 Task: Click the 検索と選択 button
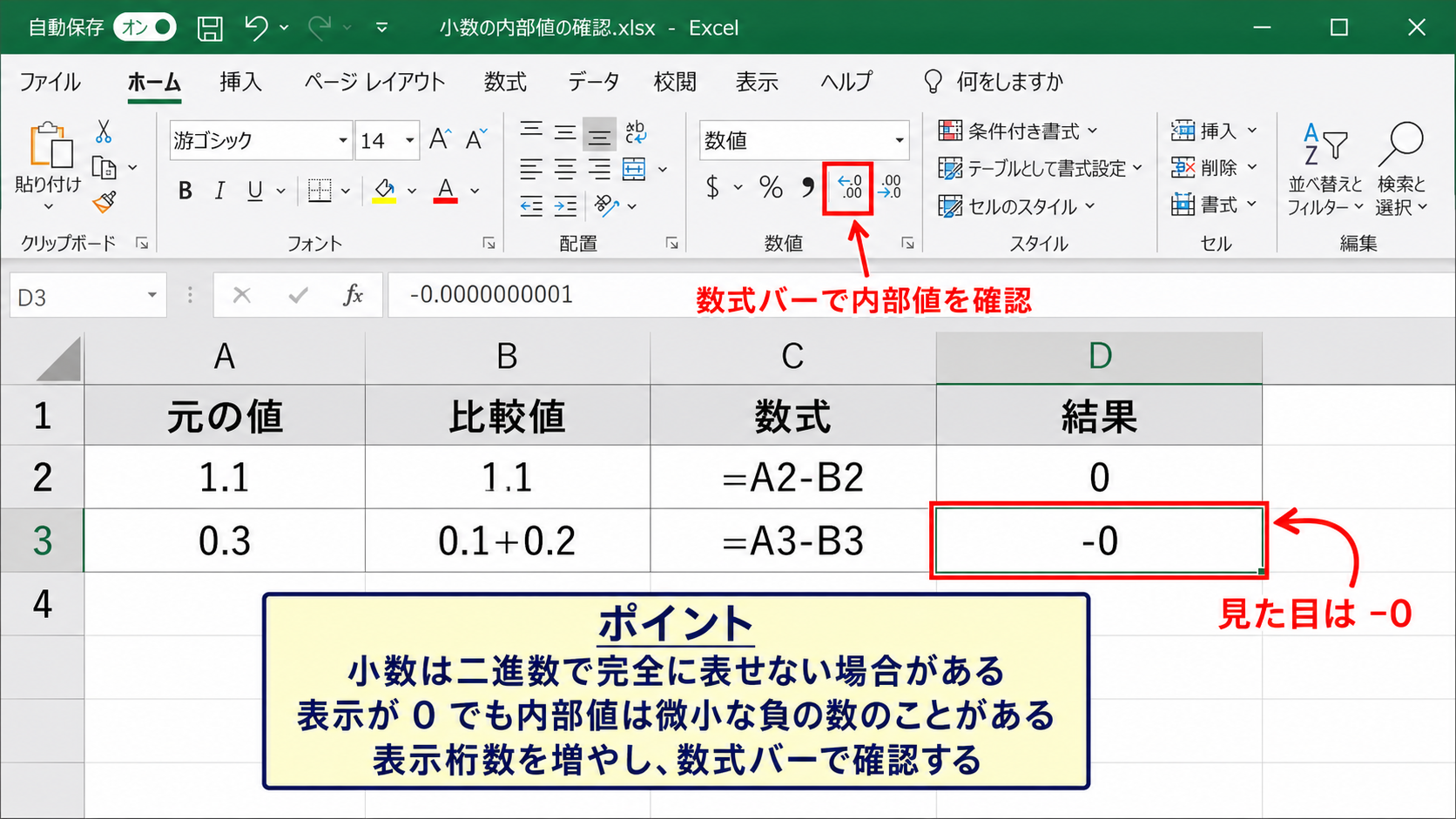[1401, 169]
